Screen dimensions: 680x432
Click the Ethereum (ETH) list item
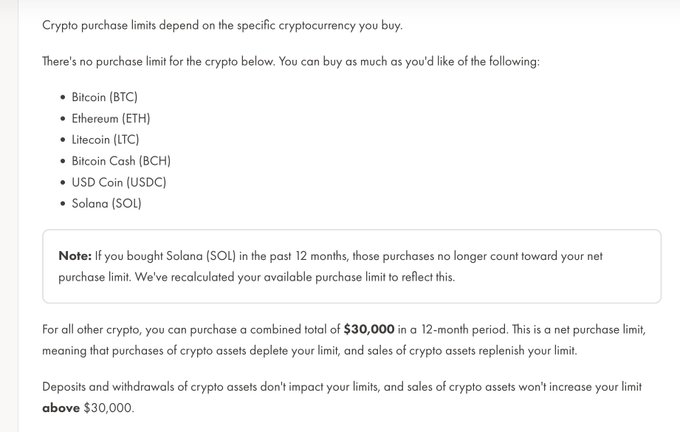(x=111, y=118)
